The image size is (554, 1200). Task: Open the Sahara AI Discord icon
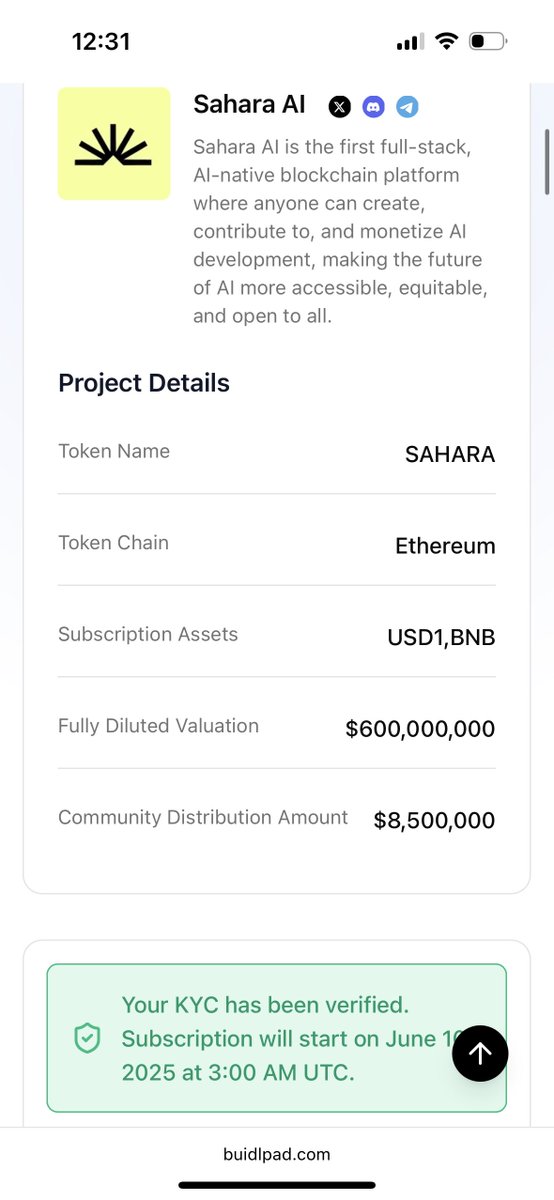pos(373,106)
